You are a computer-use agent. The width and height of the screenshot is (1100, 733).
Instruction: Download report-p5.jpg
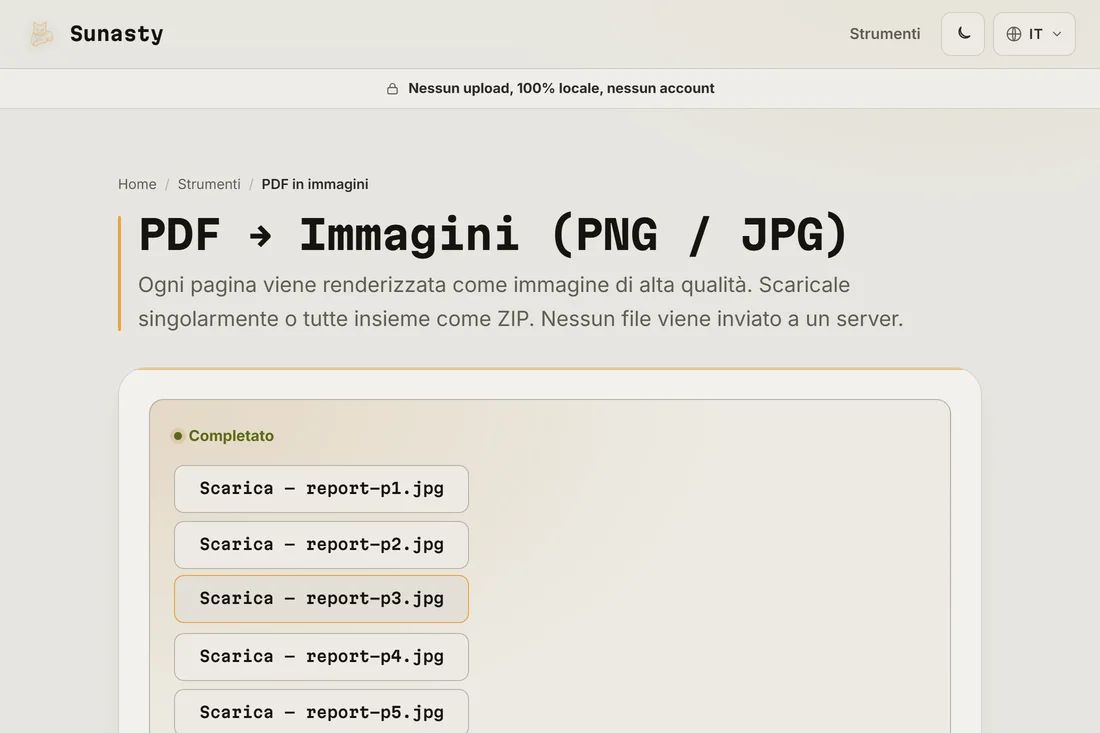click(x=321, y=711)
